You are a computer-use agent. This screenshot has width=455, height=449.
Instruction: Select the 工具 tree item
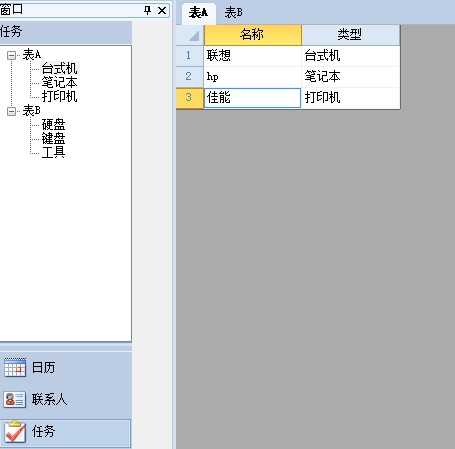(53, 152)
